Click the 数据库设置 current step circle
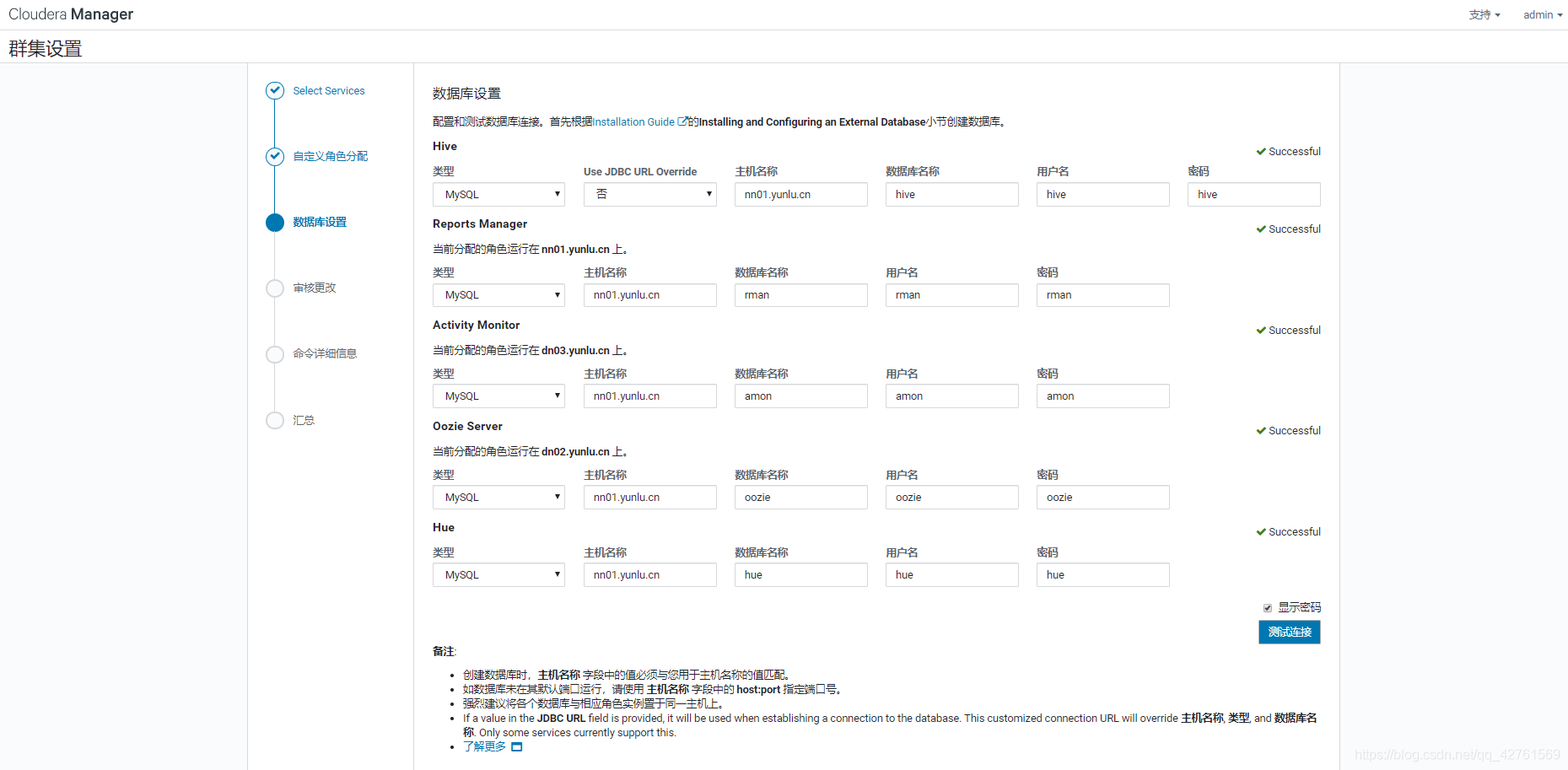The width and height of the screenshot is (1568, 770). point(275,222)
